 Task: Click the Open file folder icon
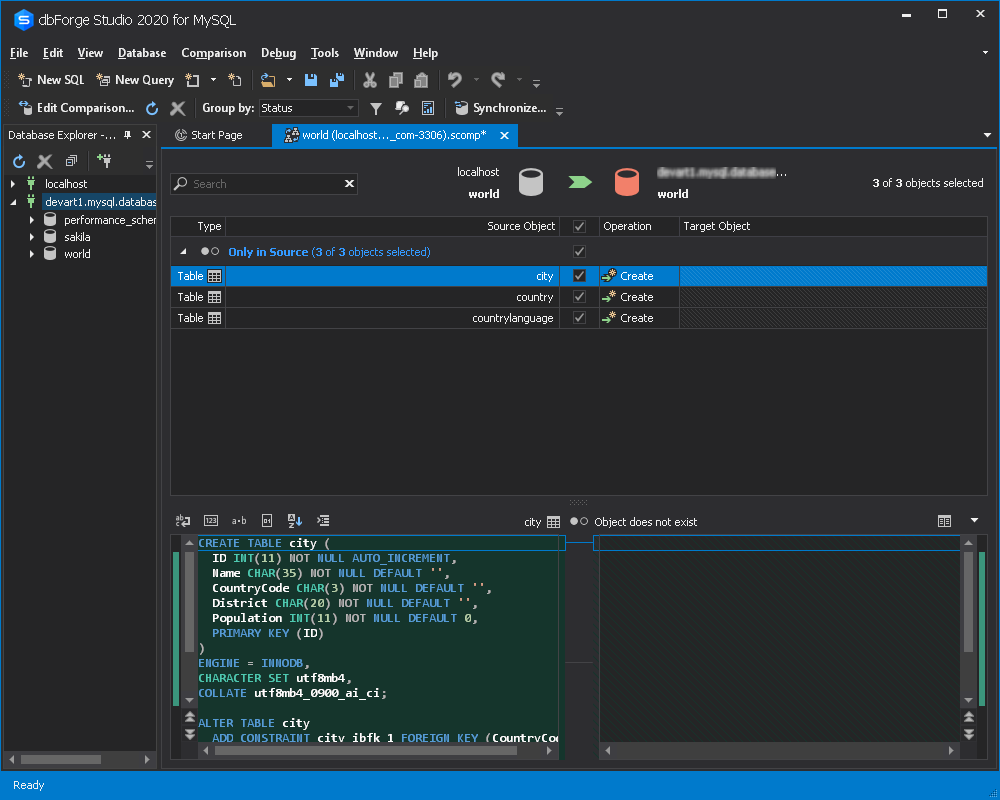pos(268,80)
